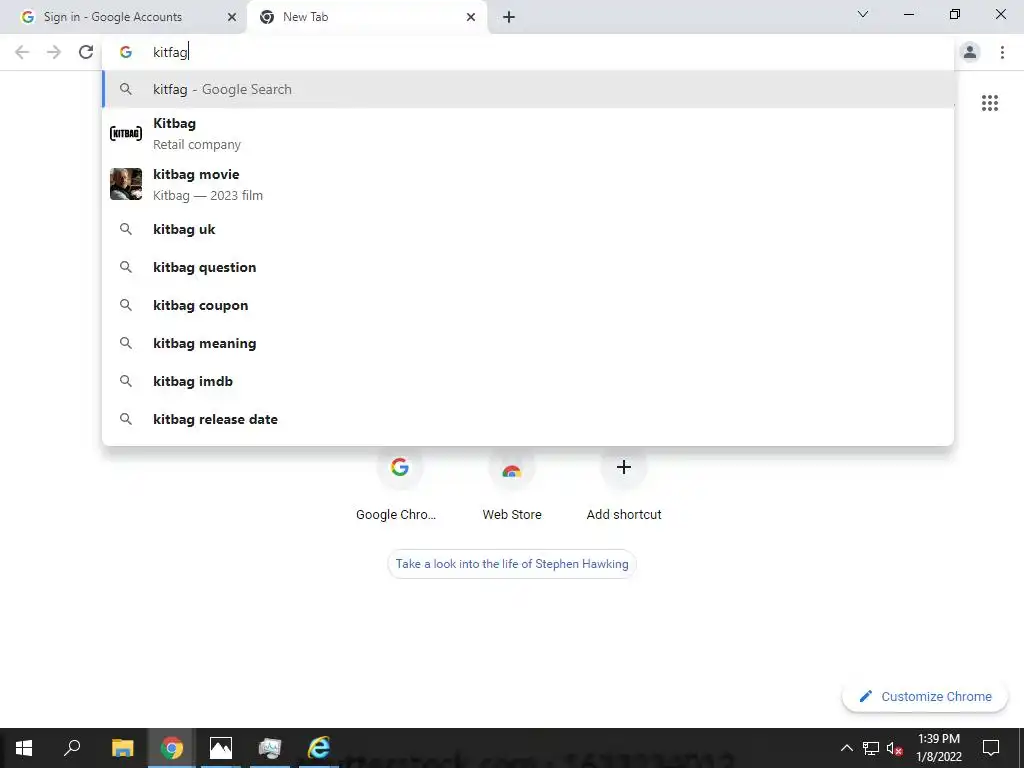
Task: Select the New Tab tab
Action: [x=367, y=17]
